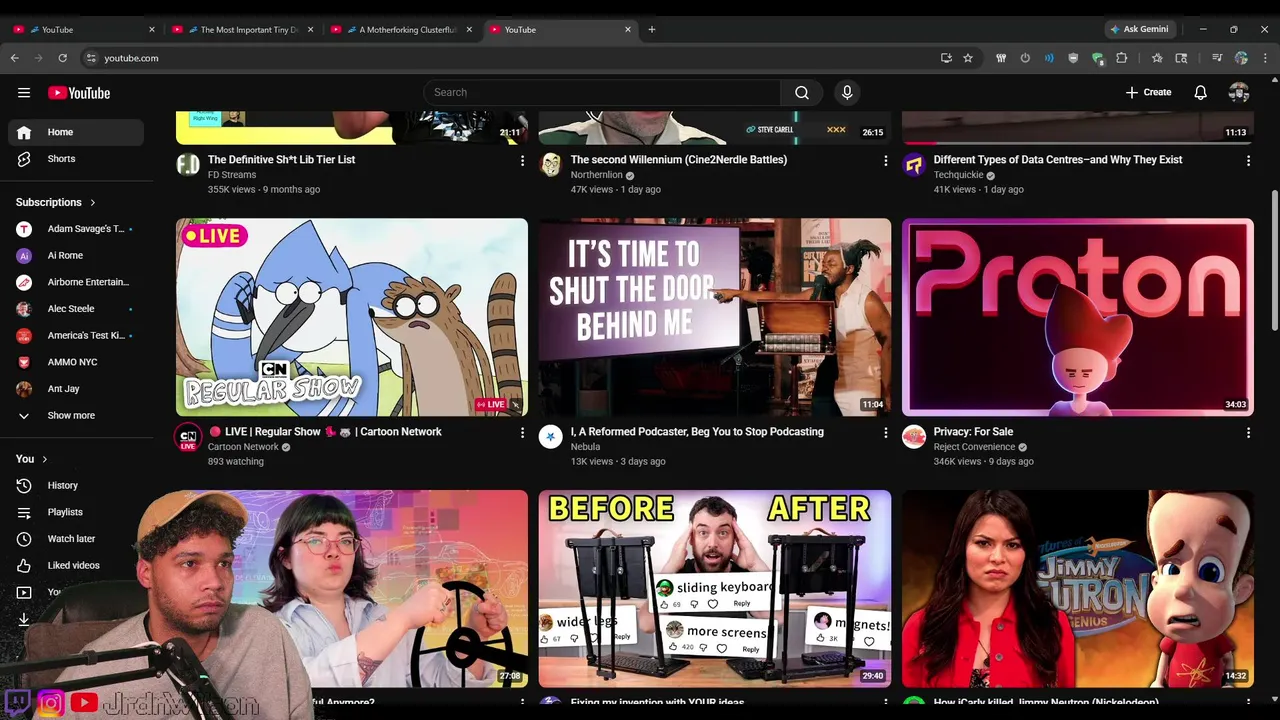The width and height of the screenshot is (1280, 720).
Task: Open the Jimmy Neutron video thumbnail
Action: coord(1078,589)
